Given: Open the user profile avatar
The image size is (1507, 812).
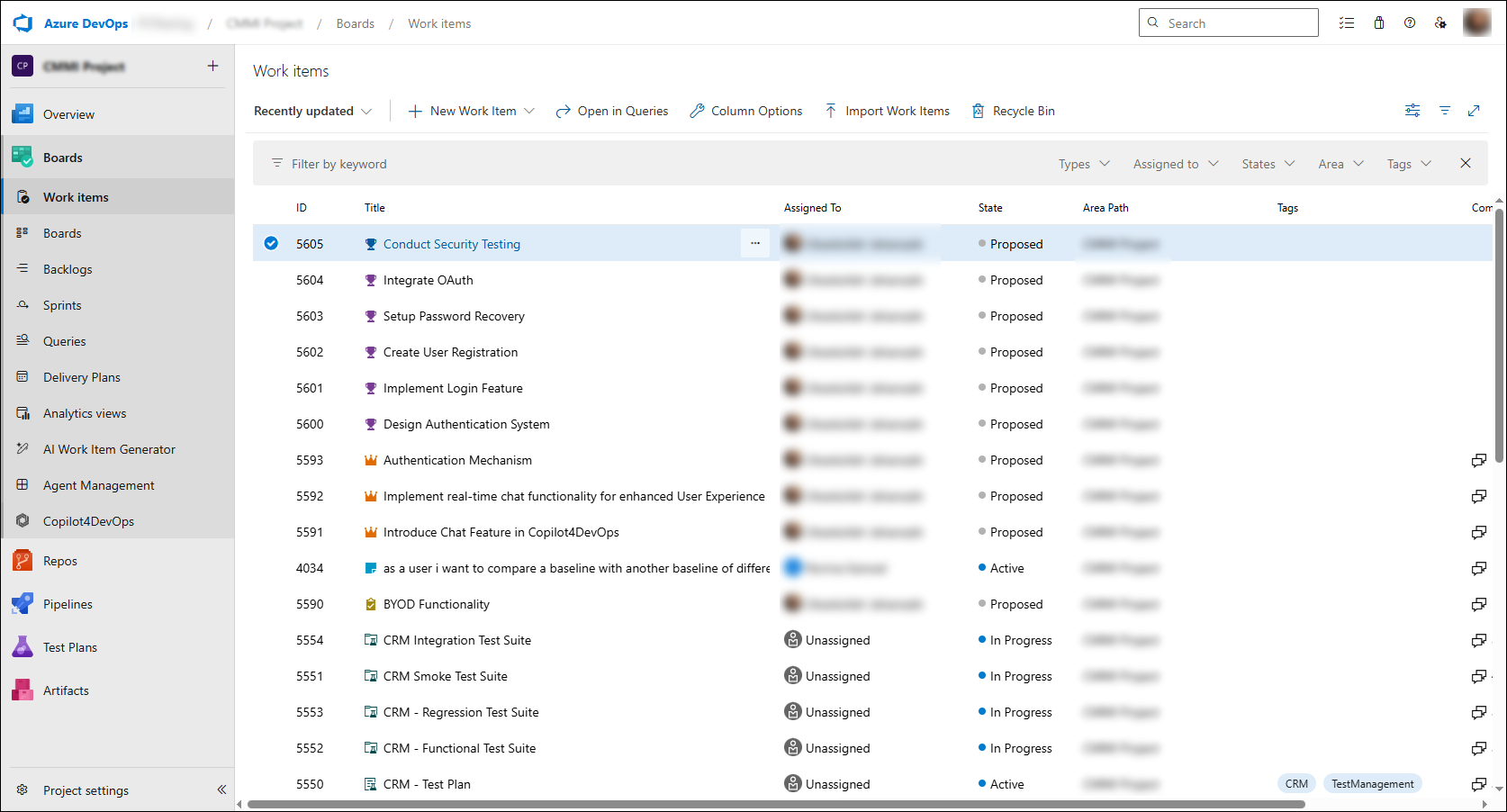Looking at the screenshot, I should (x=1477, y=23).
